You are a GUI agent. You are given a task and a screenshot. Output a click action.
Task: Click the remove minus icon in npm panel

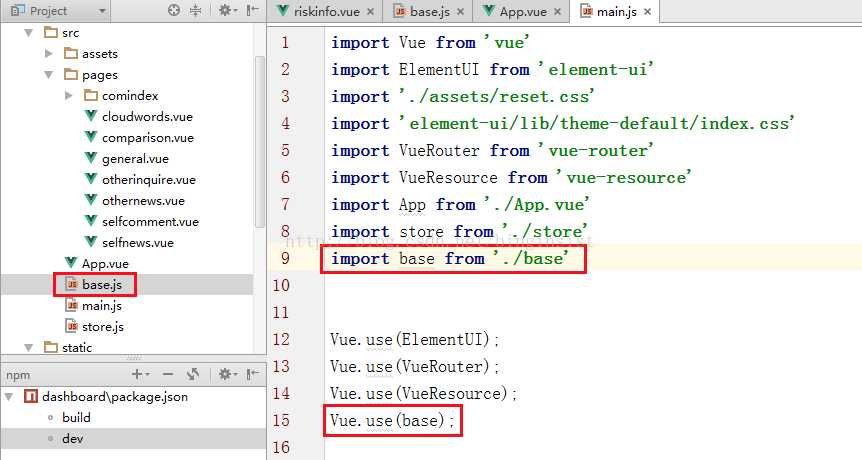[168, 375]
